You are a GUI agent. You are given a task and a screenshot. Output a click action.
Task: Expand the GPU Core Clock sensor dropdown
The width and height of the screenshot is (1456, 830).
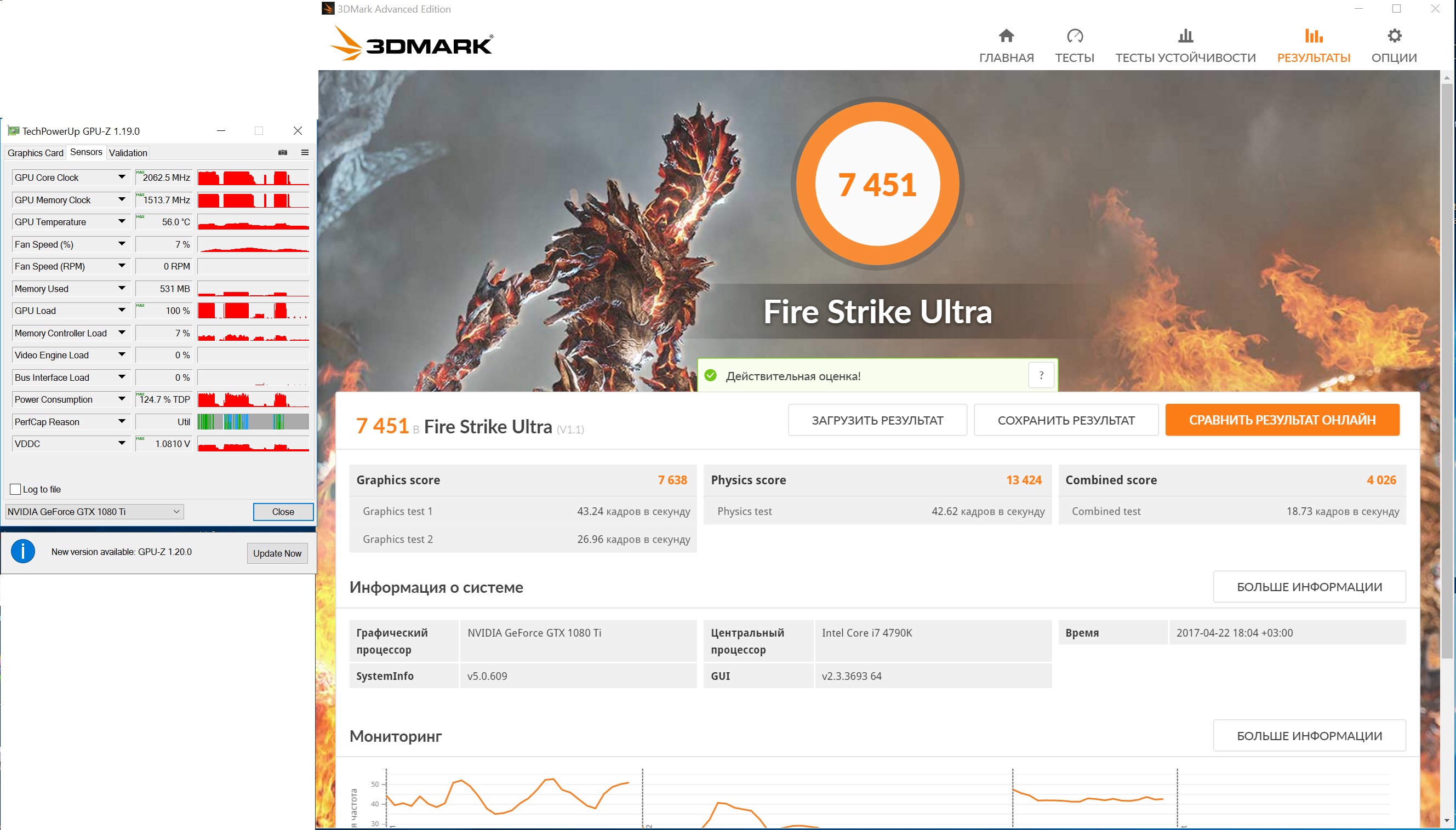pyautogui.click(x=122, y=178)
